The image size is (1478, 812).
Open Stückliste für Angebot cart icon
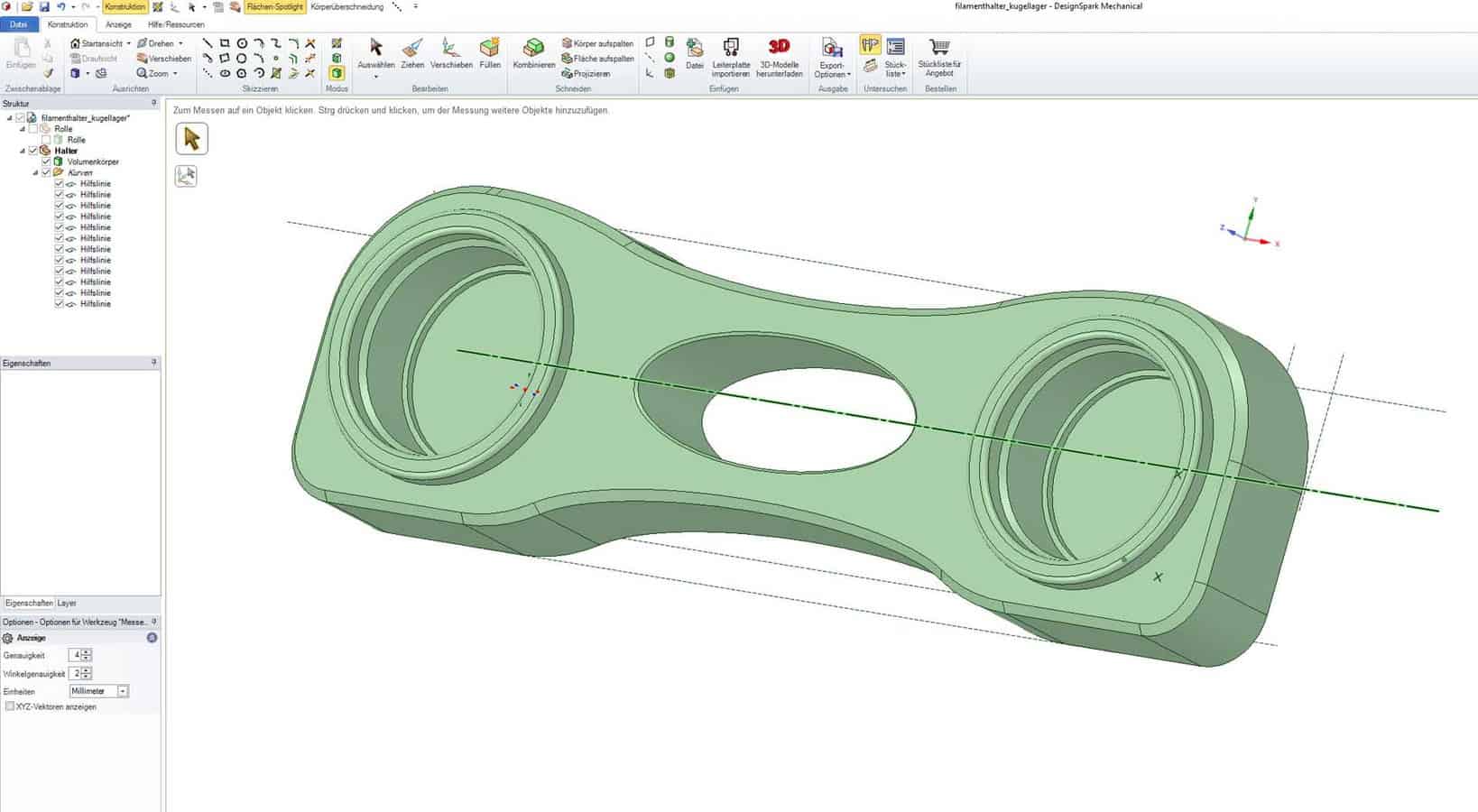coord(939,56)
